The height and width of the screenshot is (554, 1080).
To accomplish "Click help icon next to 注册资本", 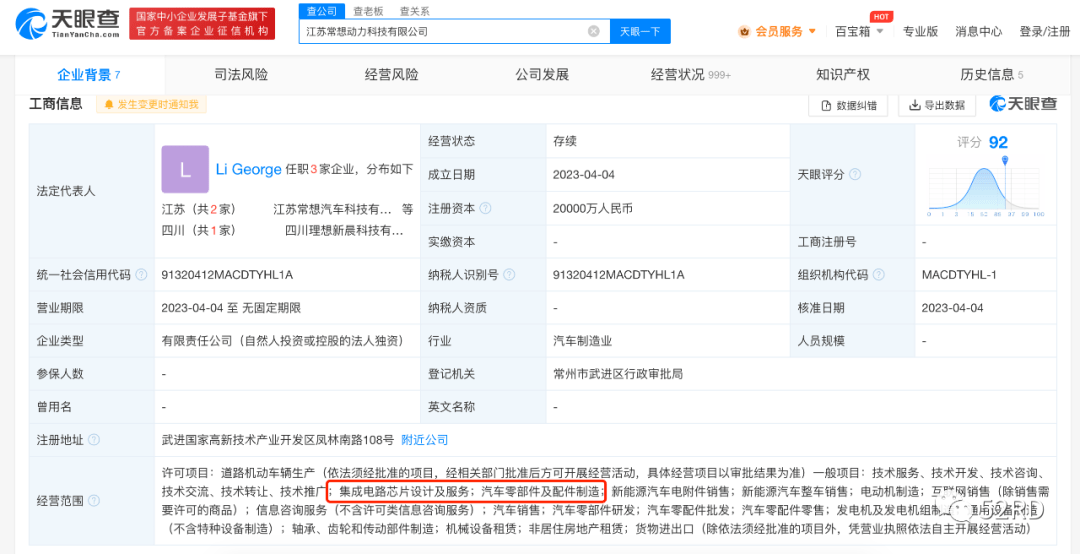I will (486, 208).
